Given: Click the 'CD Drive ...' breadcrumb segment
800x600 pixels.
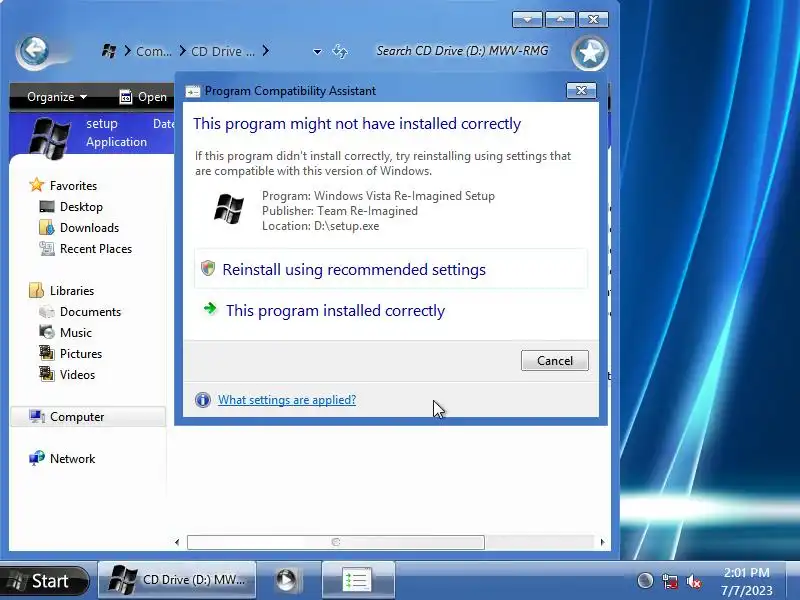Looking at the screenshot, I should (x=222, y=51).
